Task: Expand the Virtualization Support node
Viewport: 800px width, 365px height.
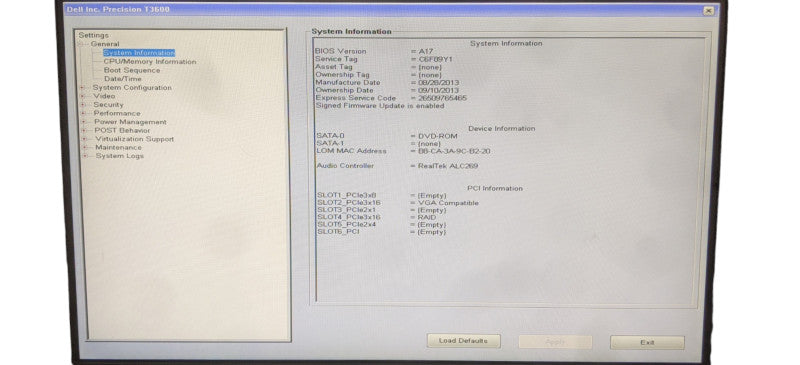Action: coord(84,139)
